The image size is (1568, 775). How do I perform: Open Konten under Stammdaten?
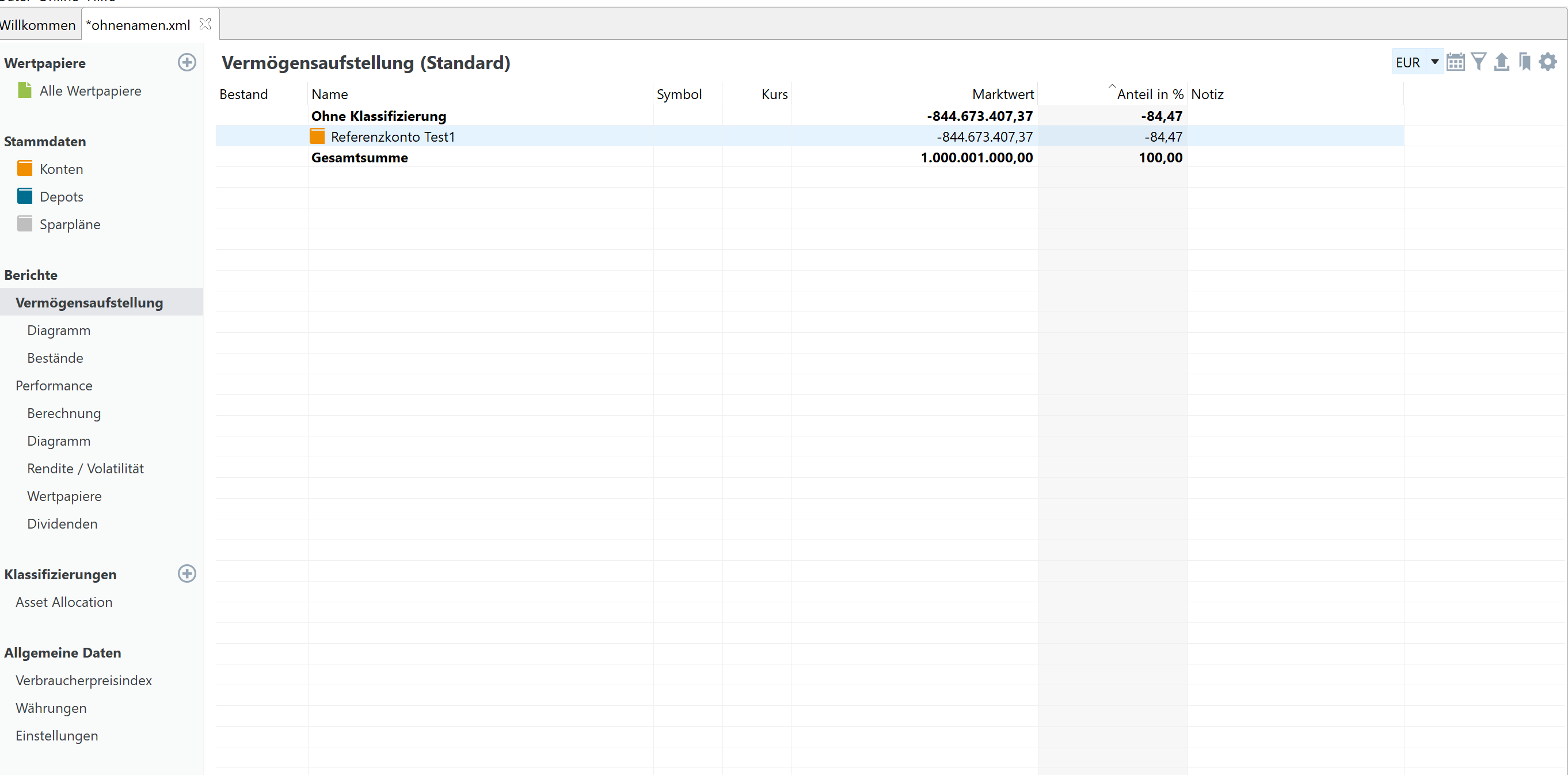(62, 169)
